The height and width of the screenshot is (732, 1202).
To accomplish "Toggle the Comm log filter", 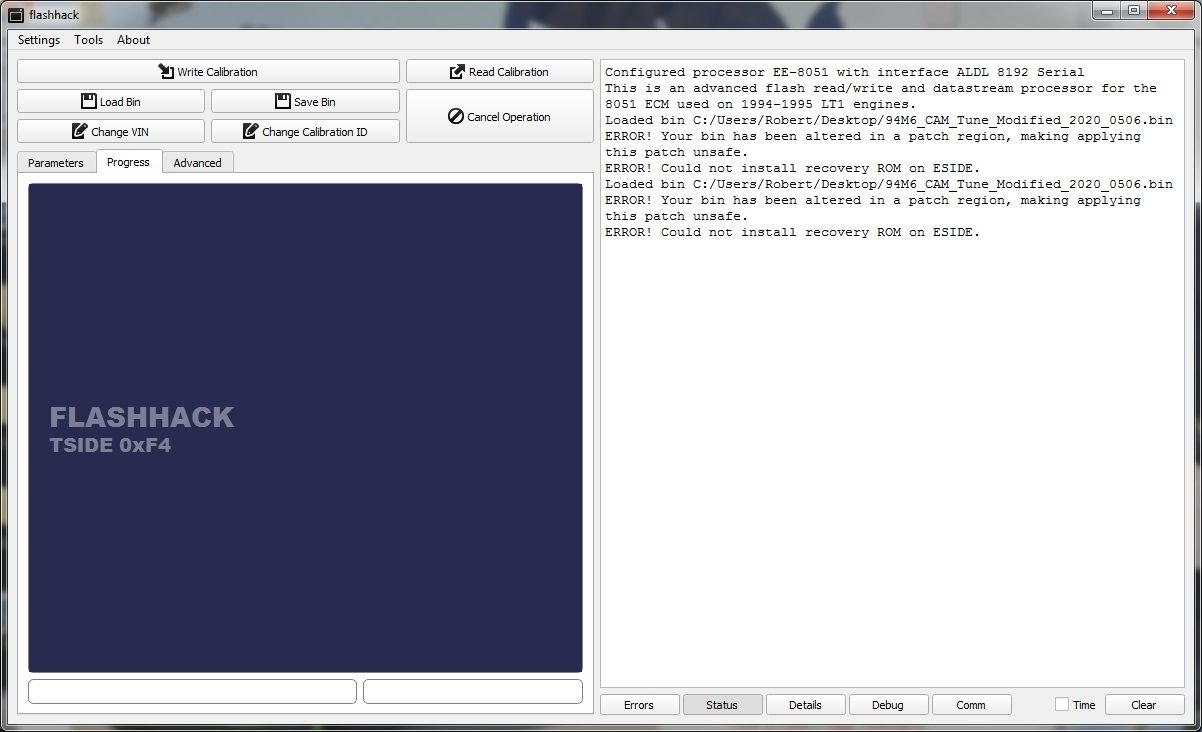I will pyautogui.click(x=971, y=705).
